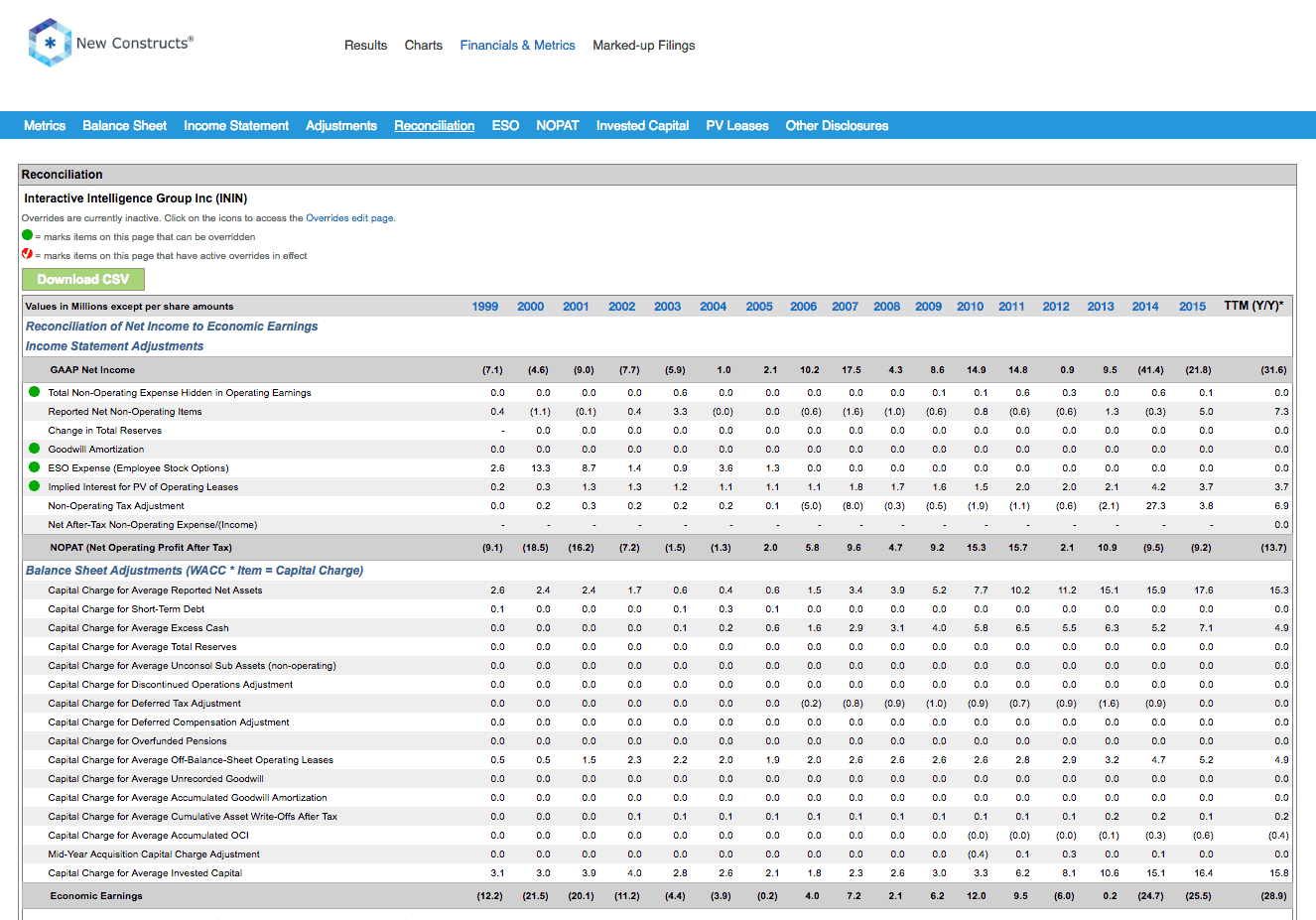Screen dimensions: 1316x920
Task: Switch to the Metrics tab
Action: pyautogui.click(x=45, y=126)
